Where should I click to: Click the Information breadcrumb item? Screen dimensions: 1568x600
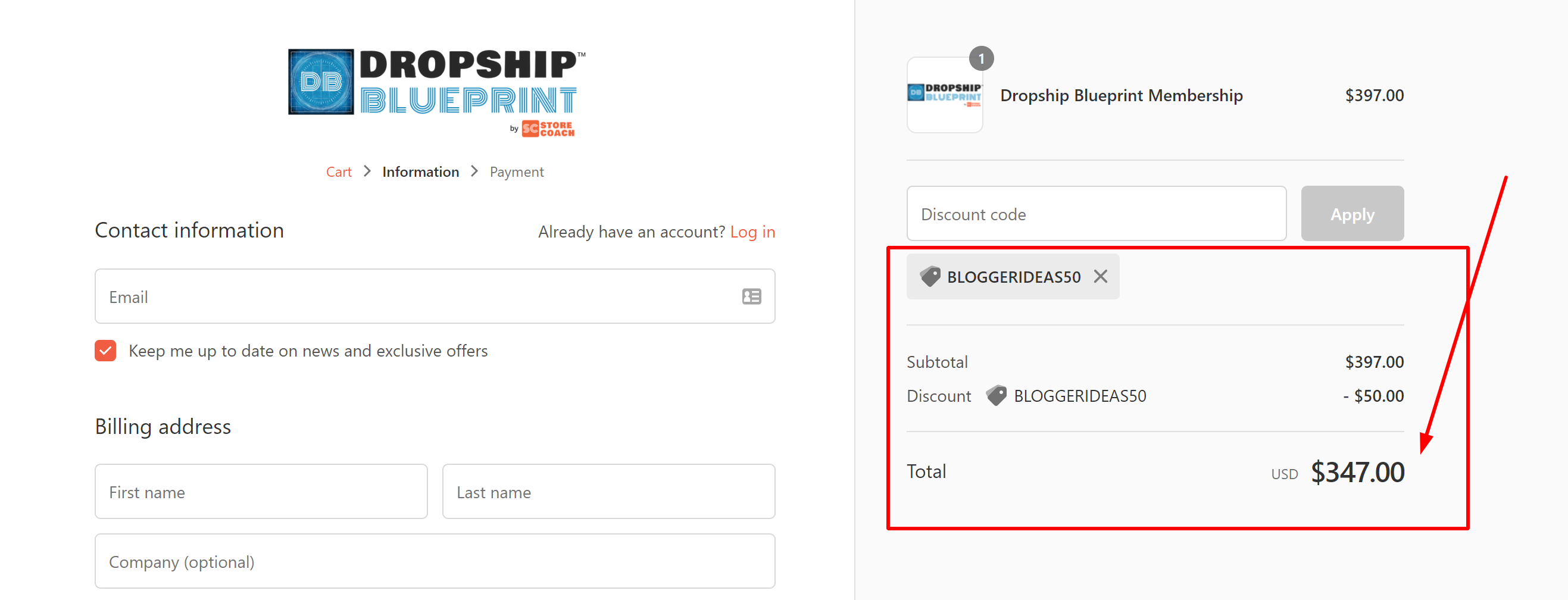coord(420,171)
